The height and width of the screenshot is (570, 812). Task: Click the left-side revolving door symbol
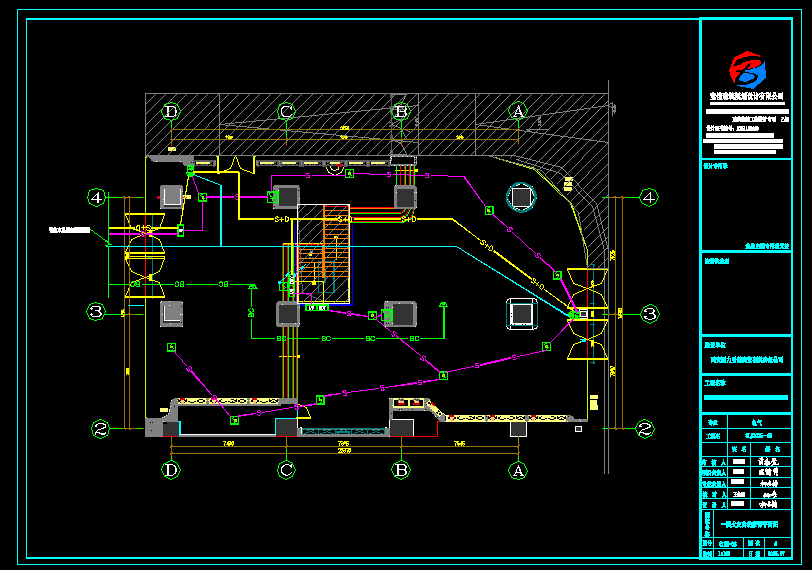point(145,247)
